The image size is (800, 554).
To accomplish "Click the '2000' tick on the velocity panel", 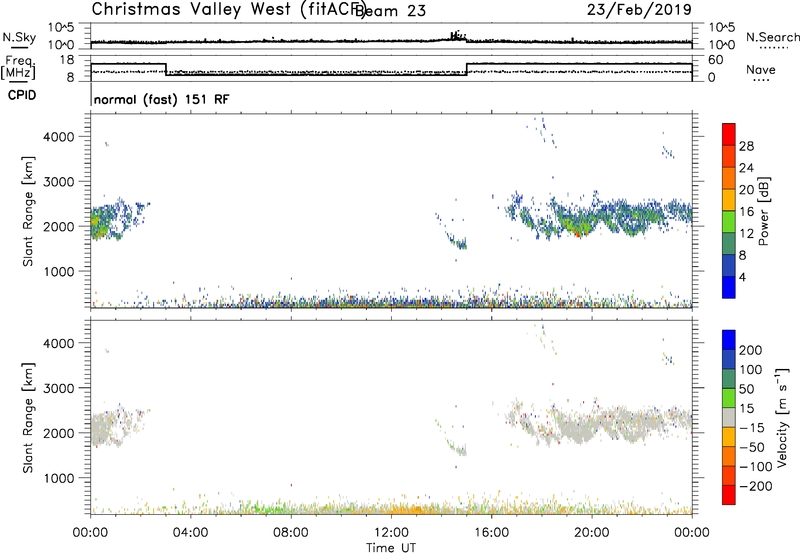I will (59, 433).
